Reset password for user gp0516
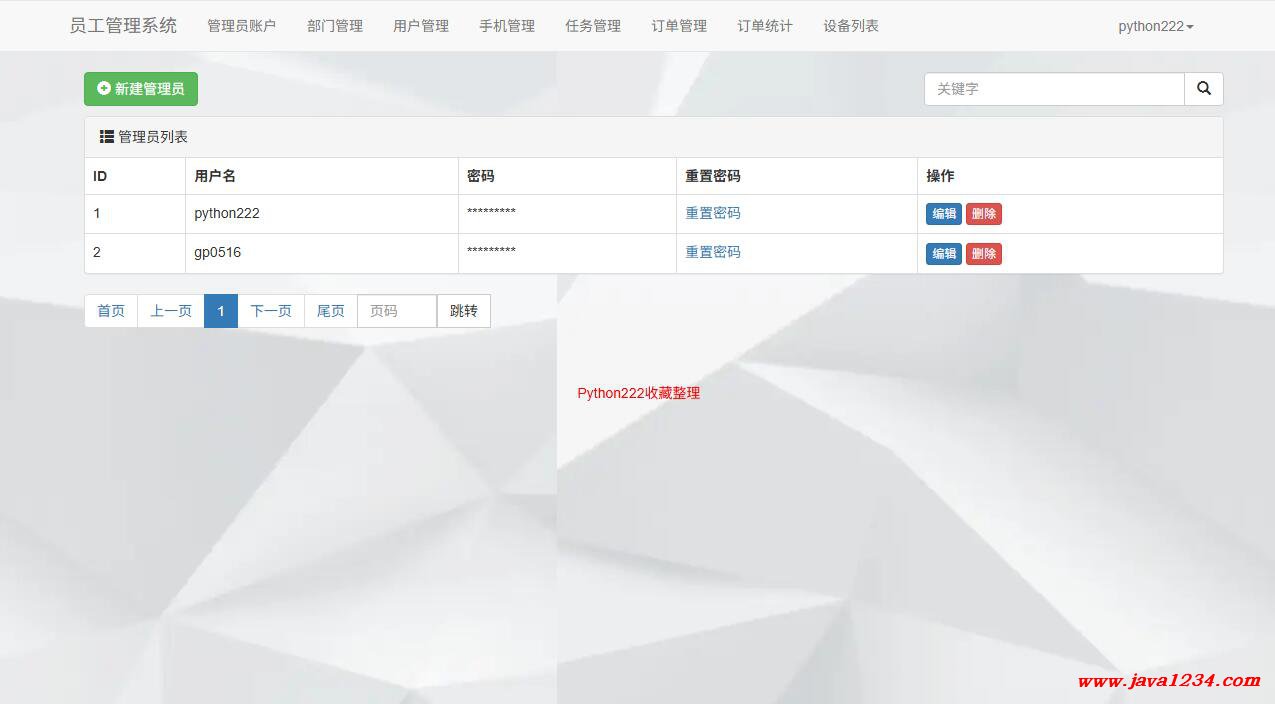Image resolution: width=1275 pixels, height=704 pixels. click(x=713, y=252)
